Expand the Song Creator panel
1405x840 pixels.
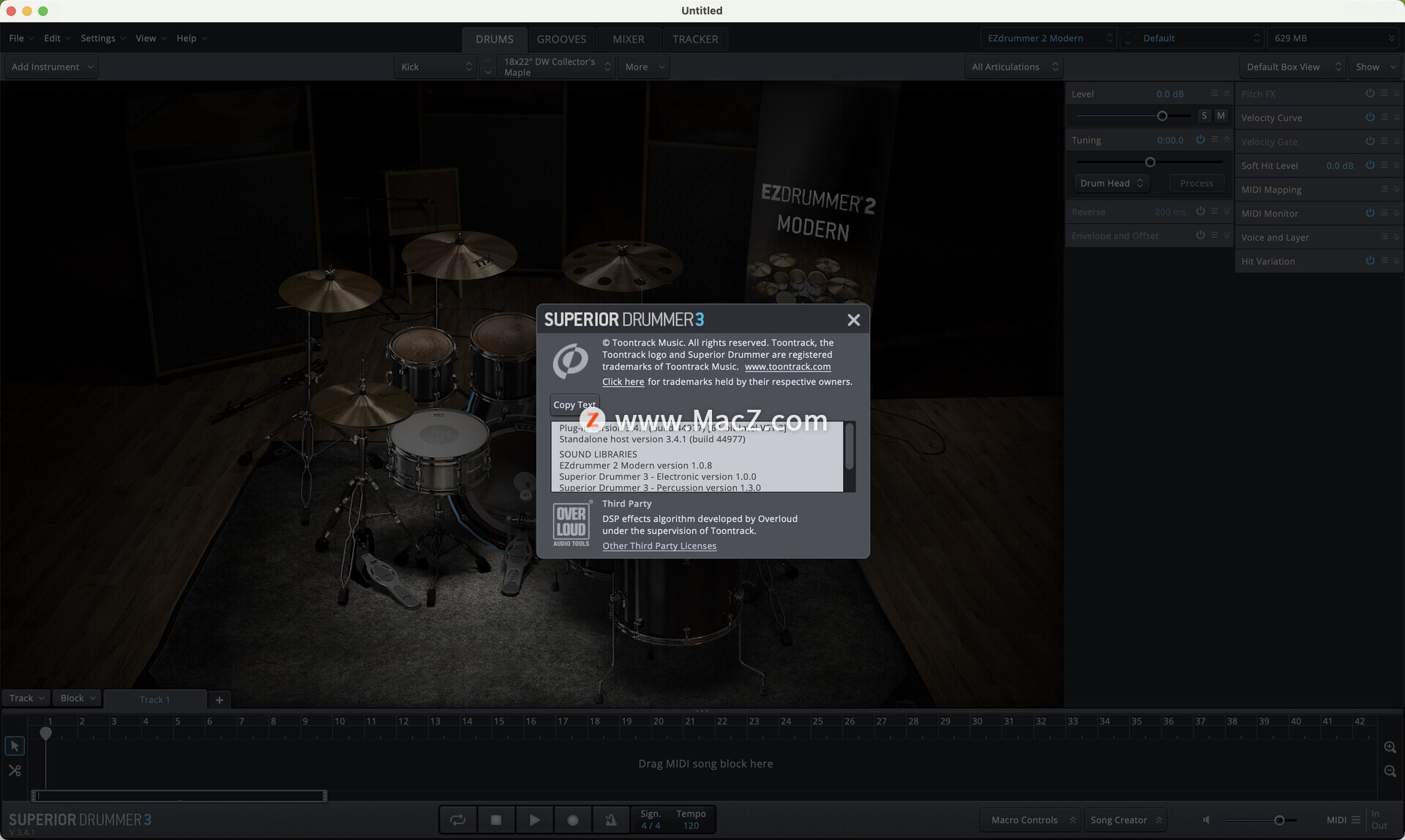tap(1125, 820)
